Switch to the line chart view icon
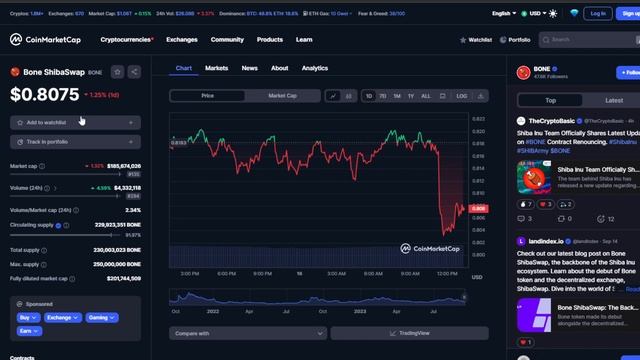This screenshot has height=360, width=640. [333, 96]
